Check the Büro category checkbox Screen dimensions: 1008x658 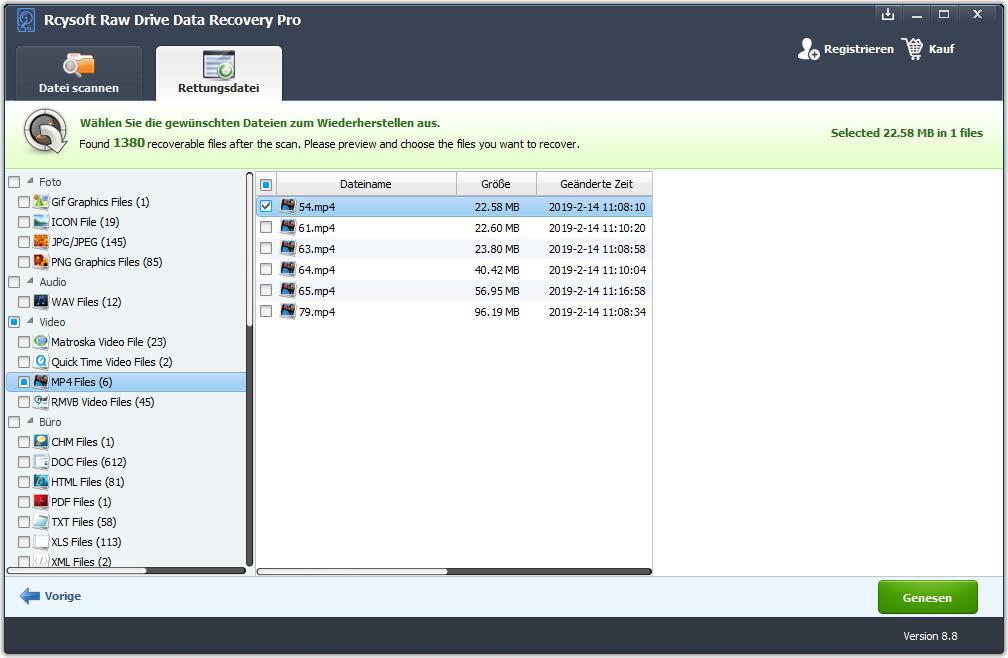click(14, 422)
